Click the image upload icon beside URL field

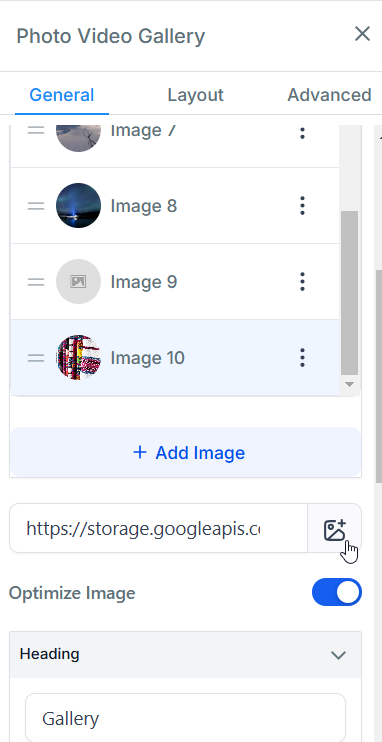coord(335,529)
